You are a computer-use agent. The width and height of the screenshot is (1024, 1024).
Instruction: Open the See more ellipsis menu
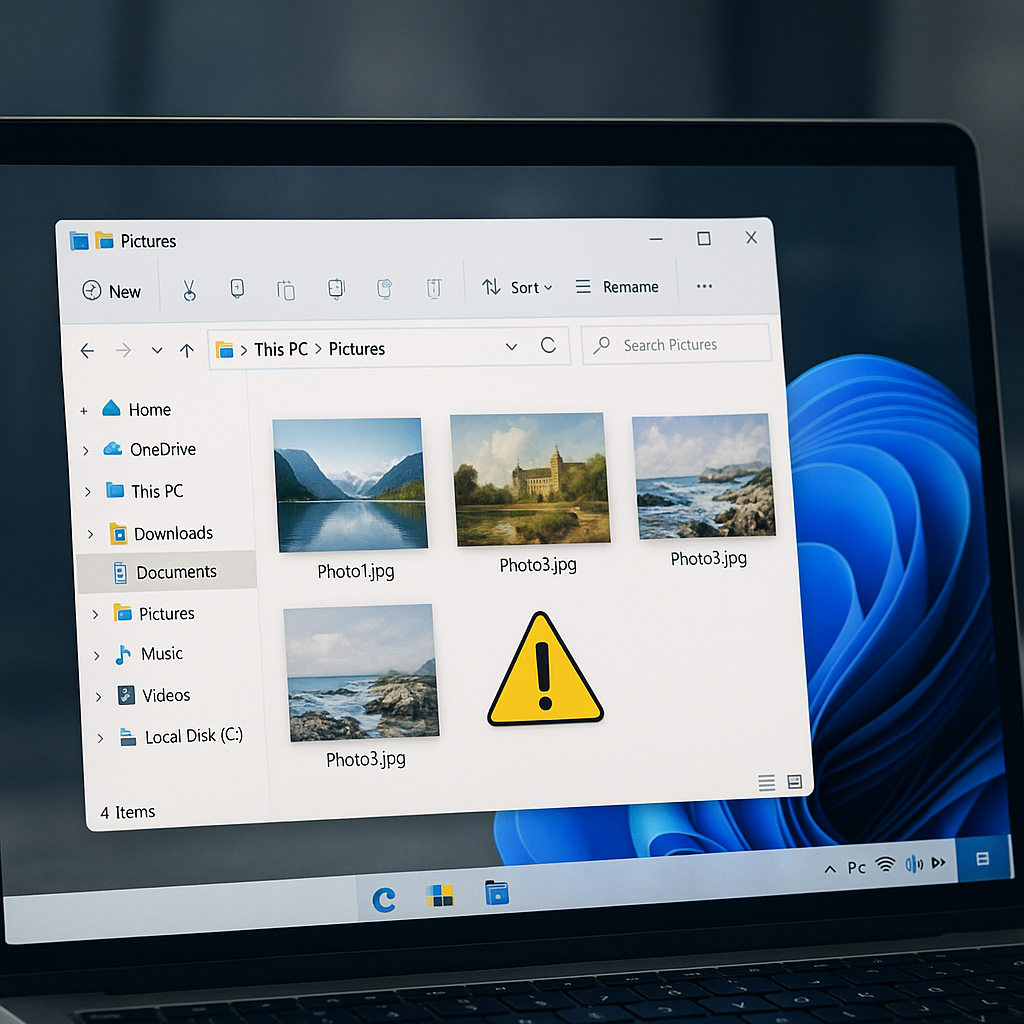704,286
